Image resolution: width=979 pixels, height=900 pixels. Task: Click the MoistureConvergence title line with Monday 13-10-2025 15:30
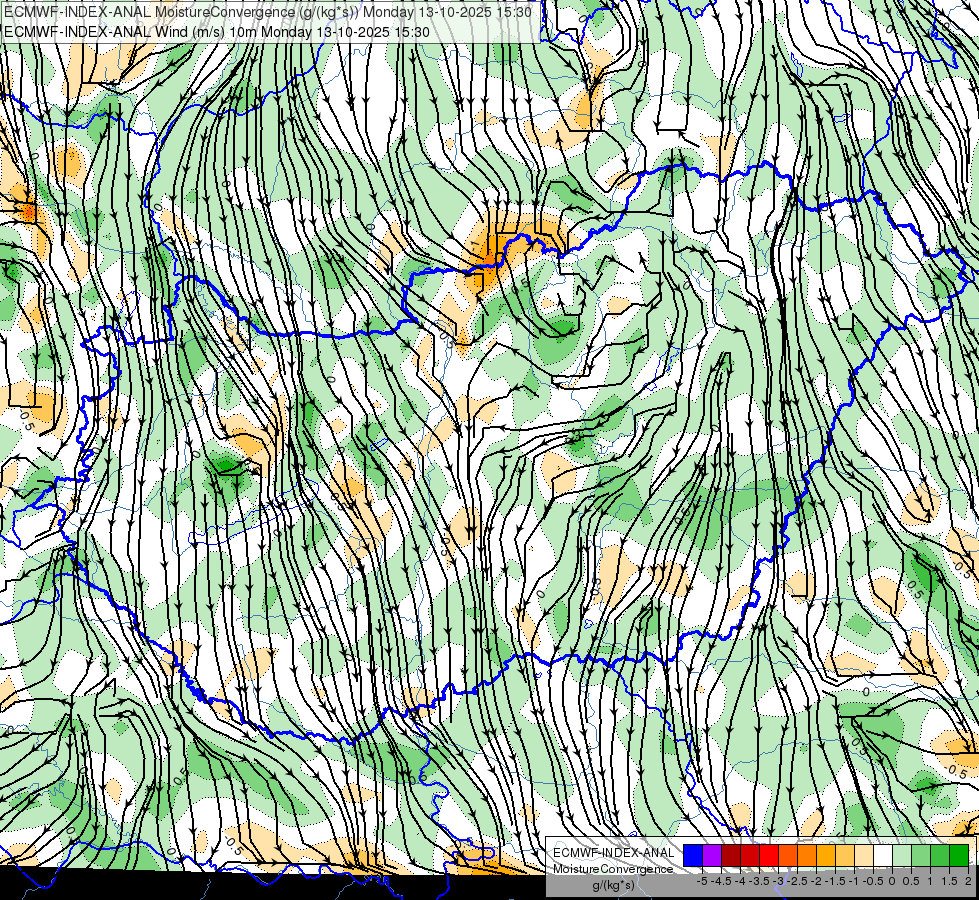[x=268, y=12]
